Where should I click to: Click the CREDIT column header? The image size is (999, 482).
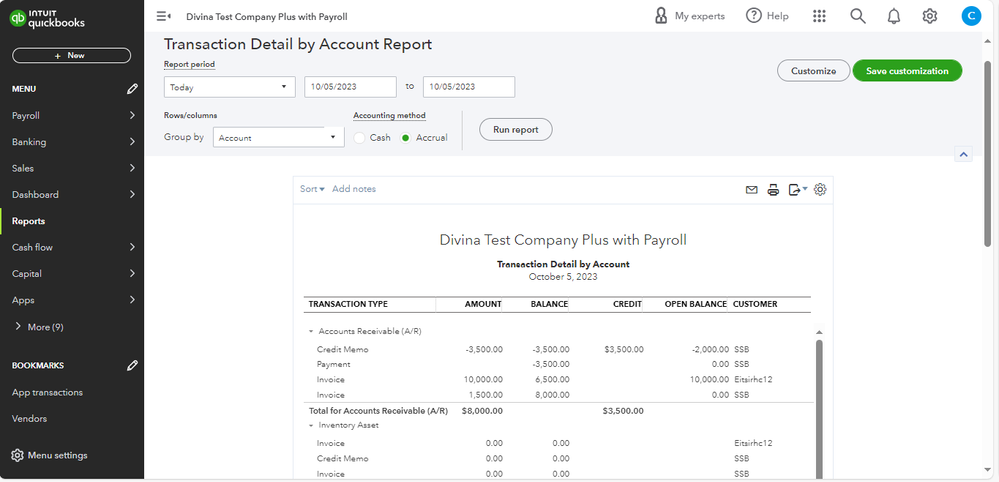tap(627, 304)
